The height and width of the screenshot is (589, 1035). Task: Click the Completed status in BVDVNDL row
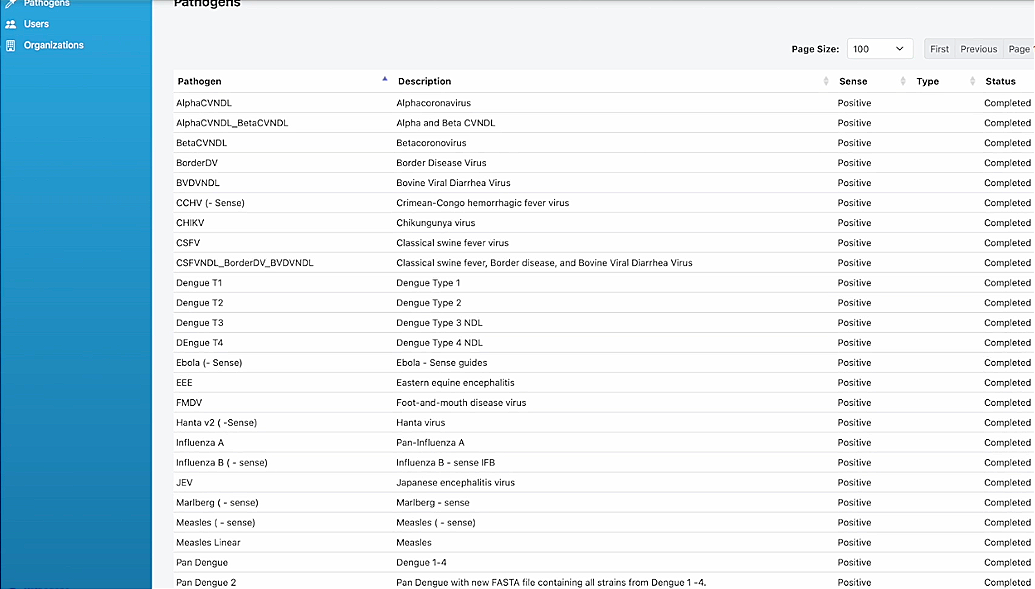tap(1007, 183)
